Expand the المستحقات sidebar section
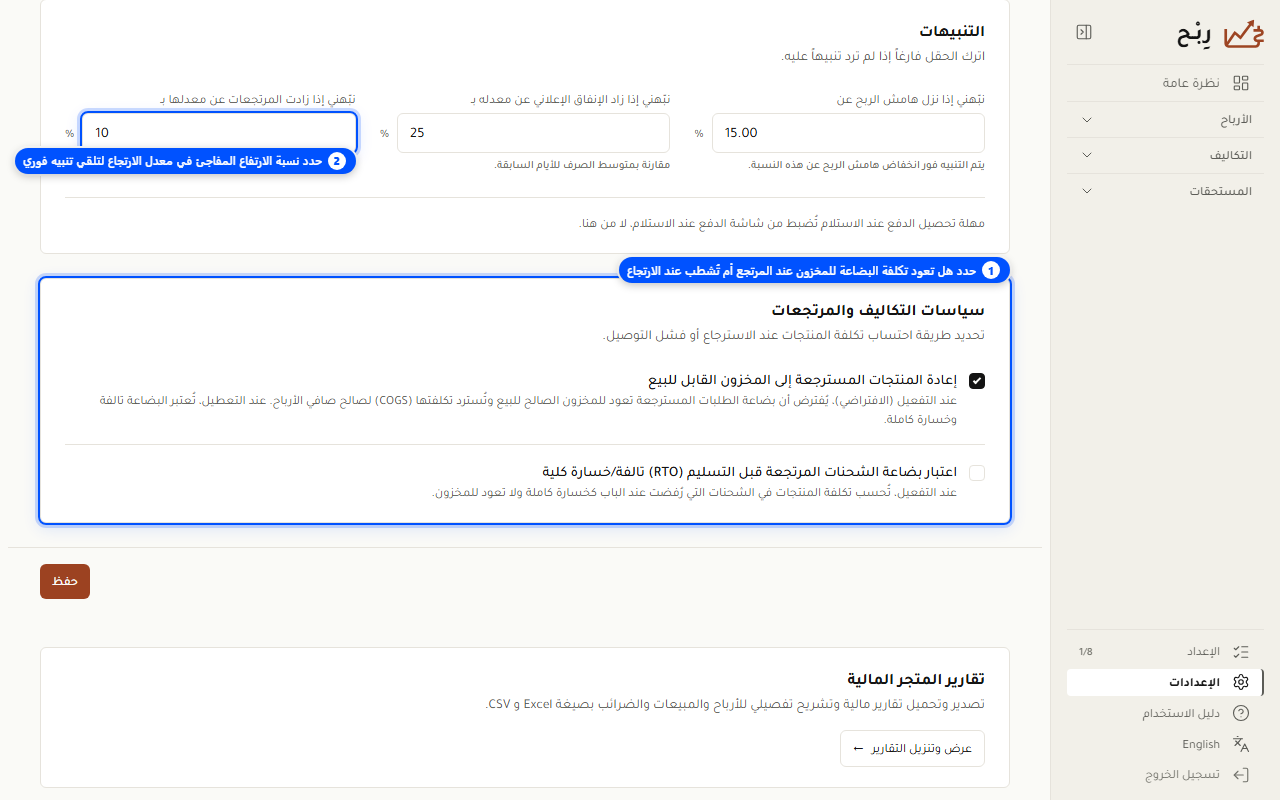Screen dimensions: 1280x800 click(1166, 190)
